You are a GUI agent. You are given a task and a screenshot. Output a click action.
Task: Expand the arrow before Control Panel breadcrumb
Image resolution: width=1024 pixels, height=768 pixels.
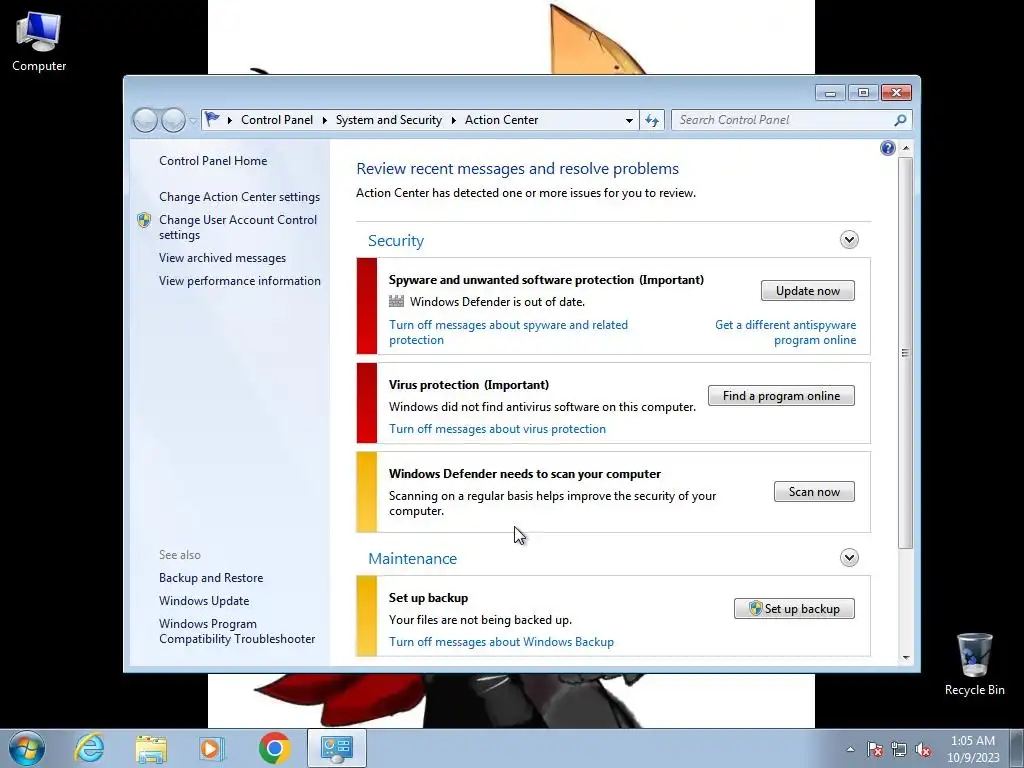click(230, 120)
